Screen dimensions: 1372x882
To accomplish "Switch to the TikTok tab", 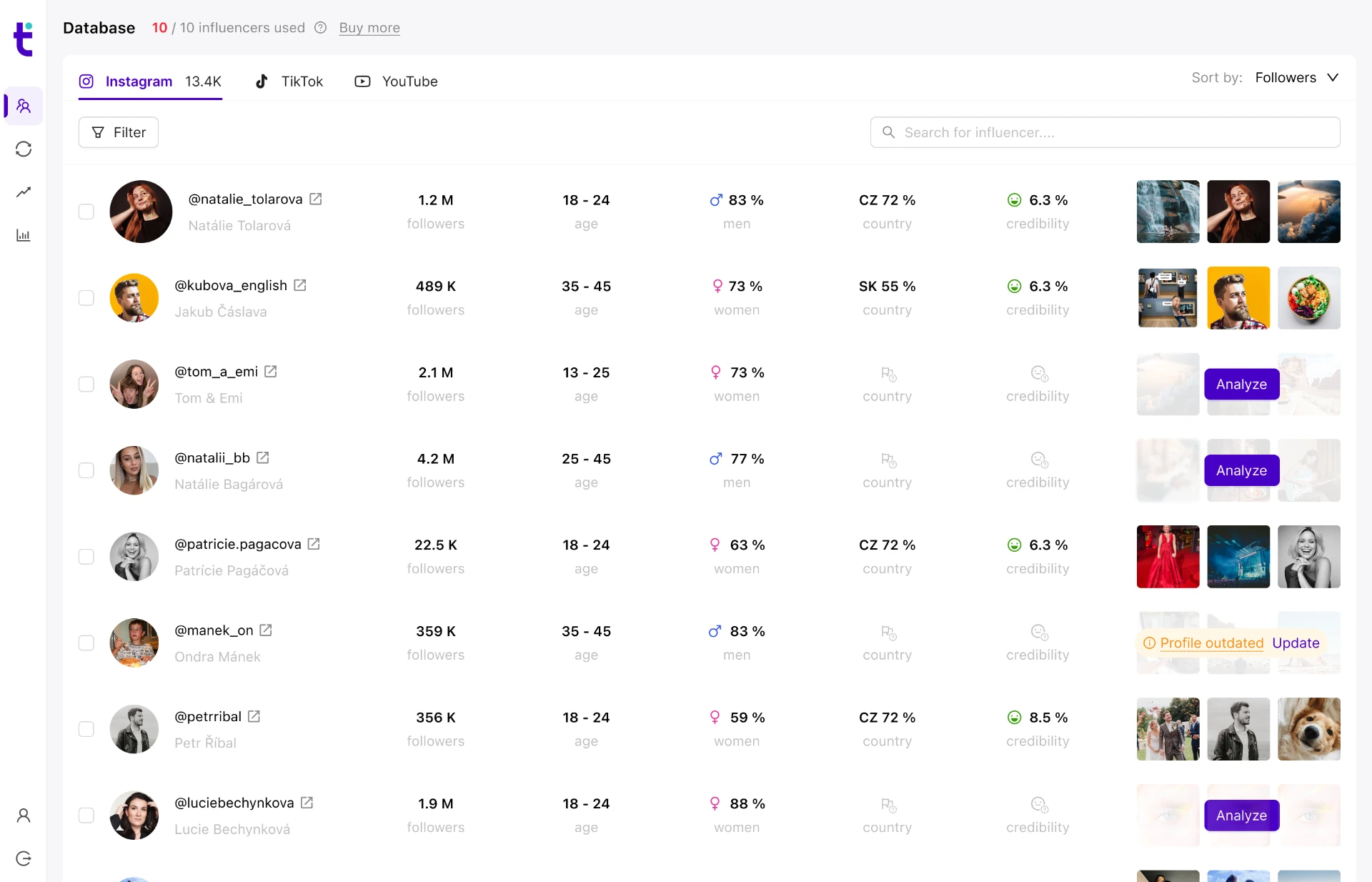I will click(x=289, y=81).
